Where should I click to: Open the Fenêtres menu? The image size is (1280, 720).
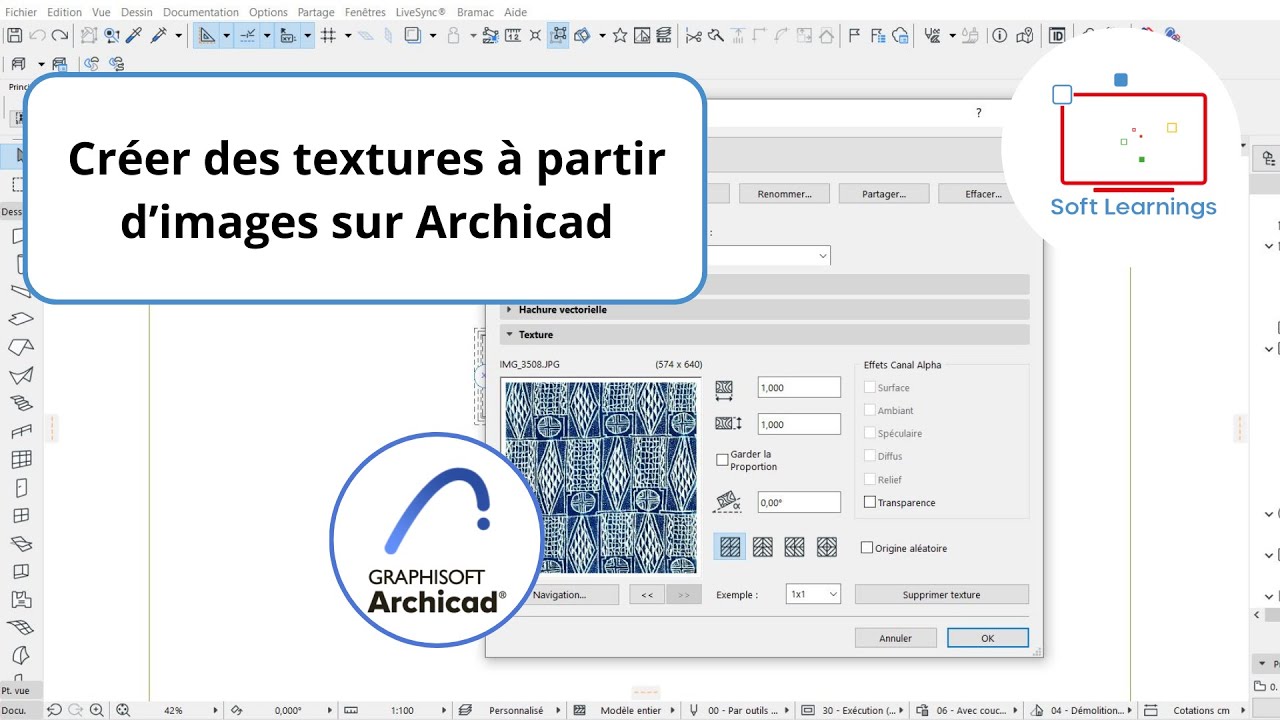365,12
